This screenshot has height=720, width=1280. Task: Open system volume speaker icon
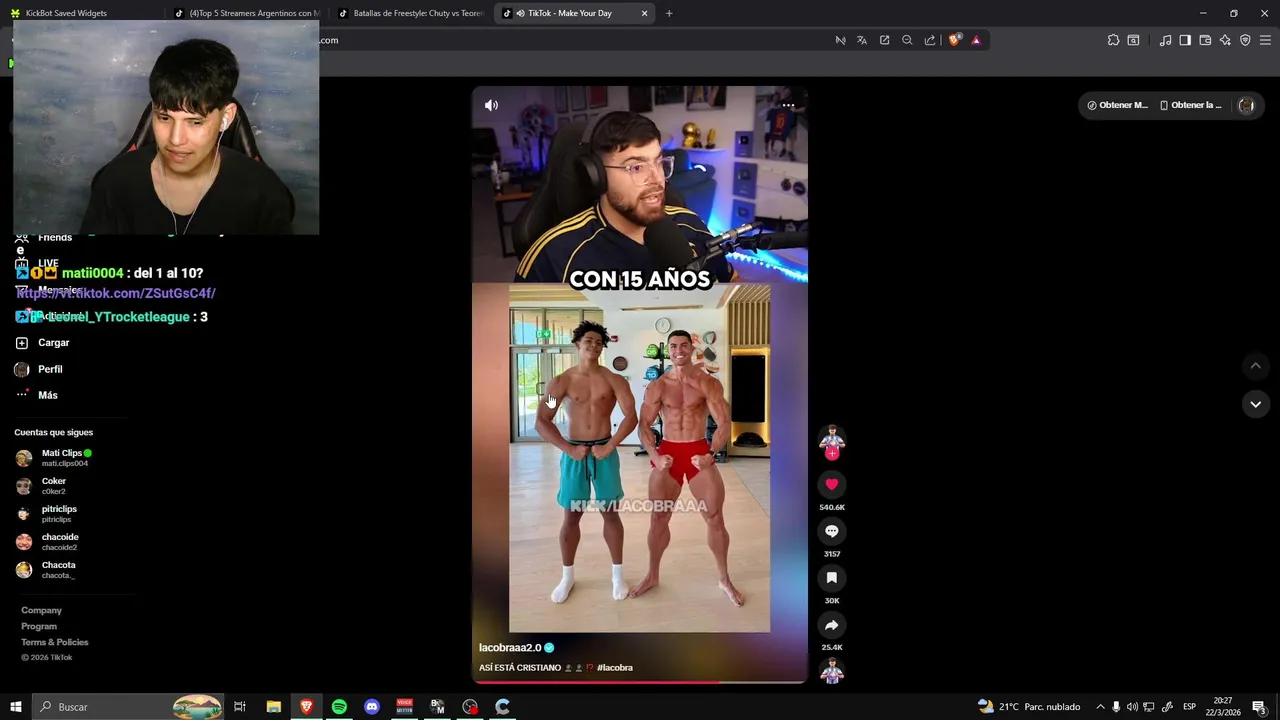1133,707
